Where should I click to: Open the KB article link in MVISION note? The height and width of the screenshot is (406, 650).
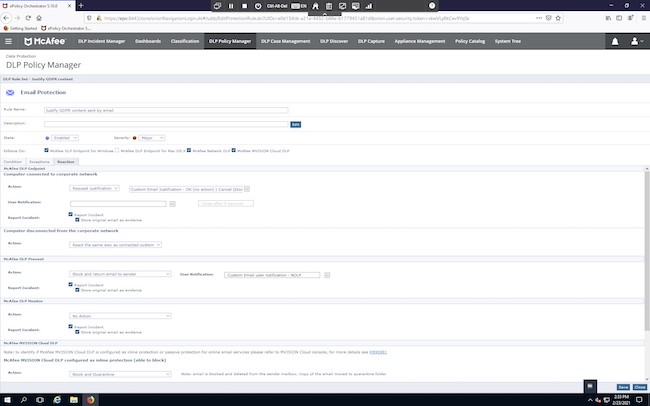378,352
